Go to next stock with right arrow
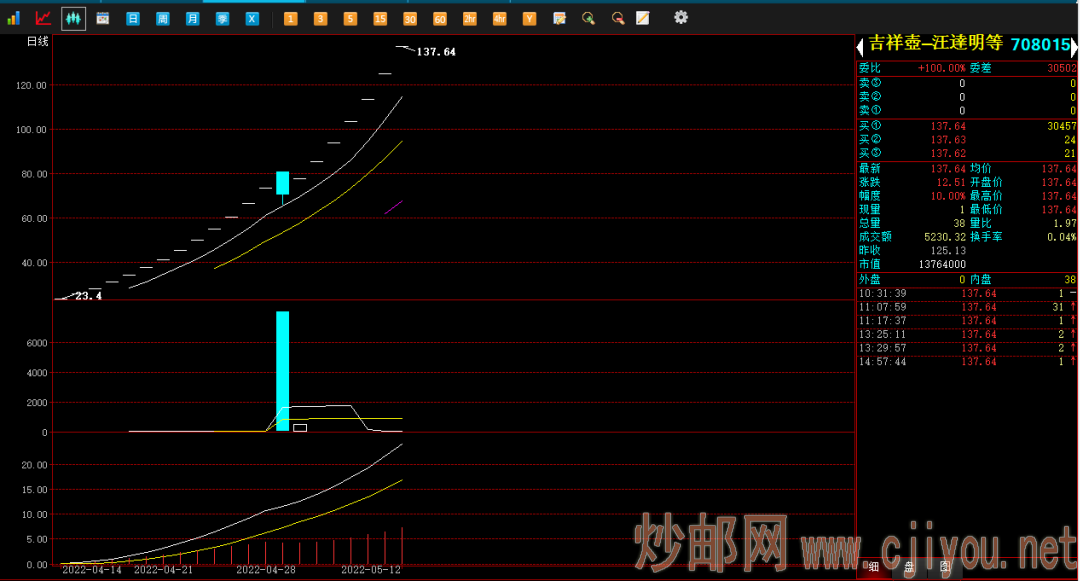 (x=1075, y=46)
